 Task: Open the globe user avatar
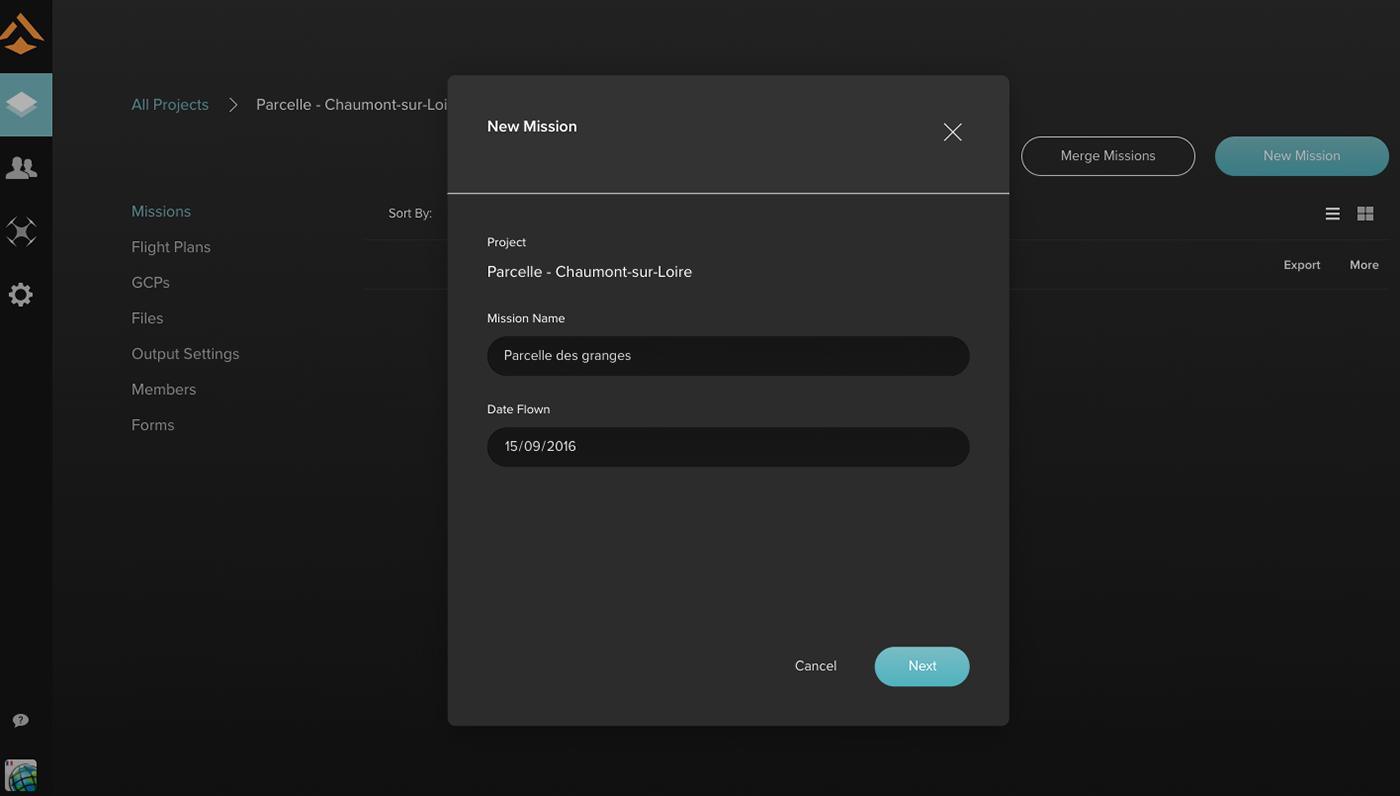point(21,776)
